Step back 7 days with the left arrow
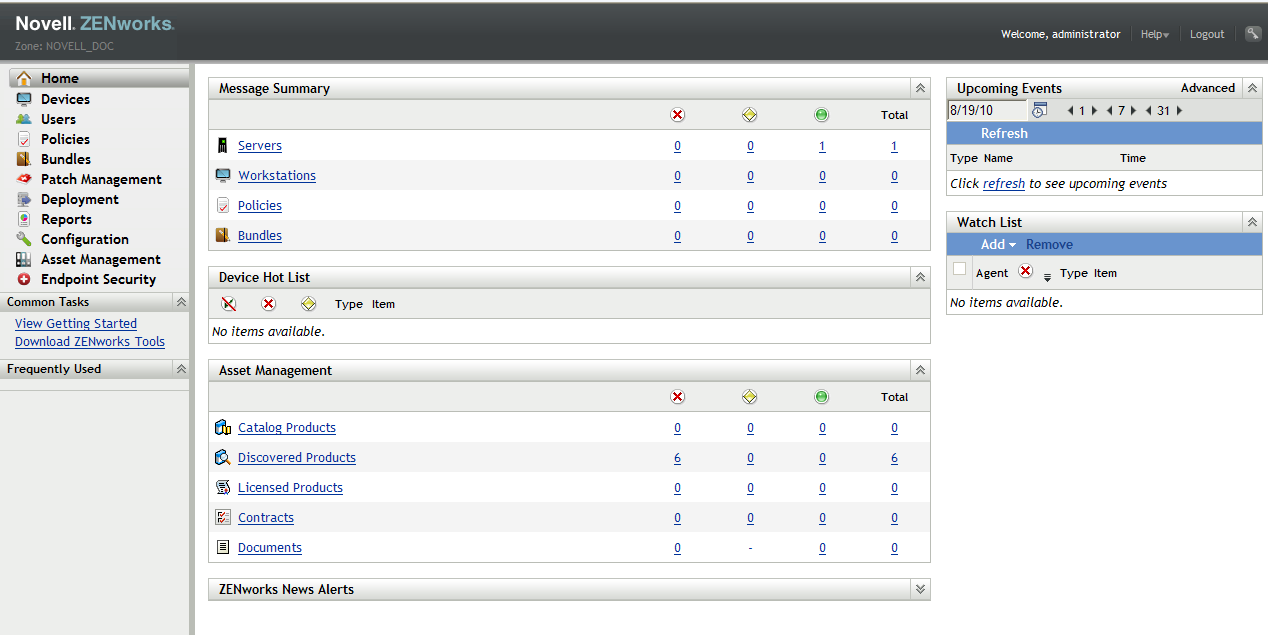 coord(1110,111)
